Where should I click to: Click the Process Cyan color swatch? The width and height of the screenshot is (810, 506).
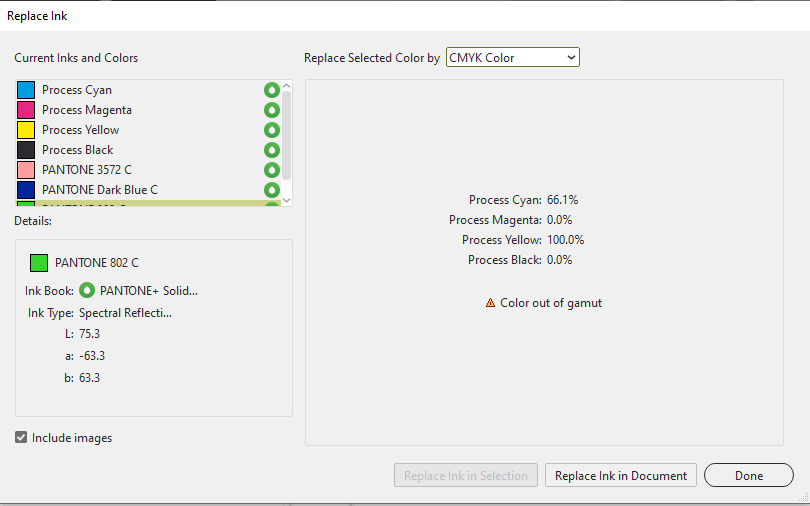pos(26,90)
